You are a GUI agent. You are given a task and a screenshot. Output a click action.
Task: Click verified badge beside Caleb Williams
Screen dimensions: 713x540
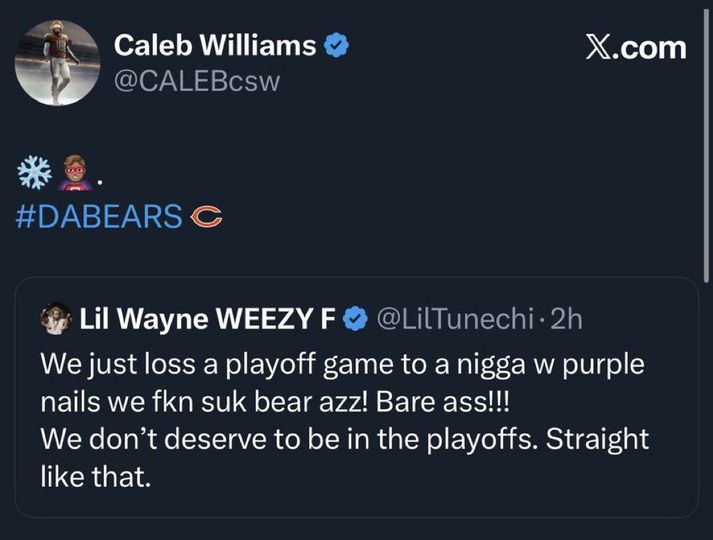pyautogui.click(x=337, y=45)
